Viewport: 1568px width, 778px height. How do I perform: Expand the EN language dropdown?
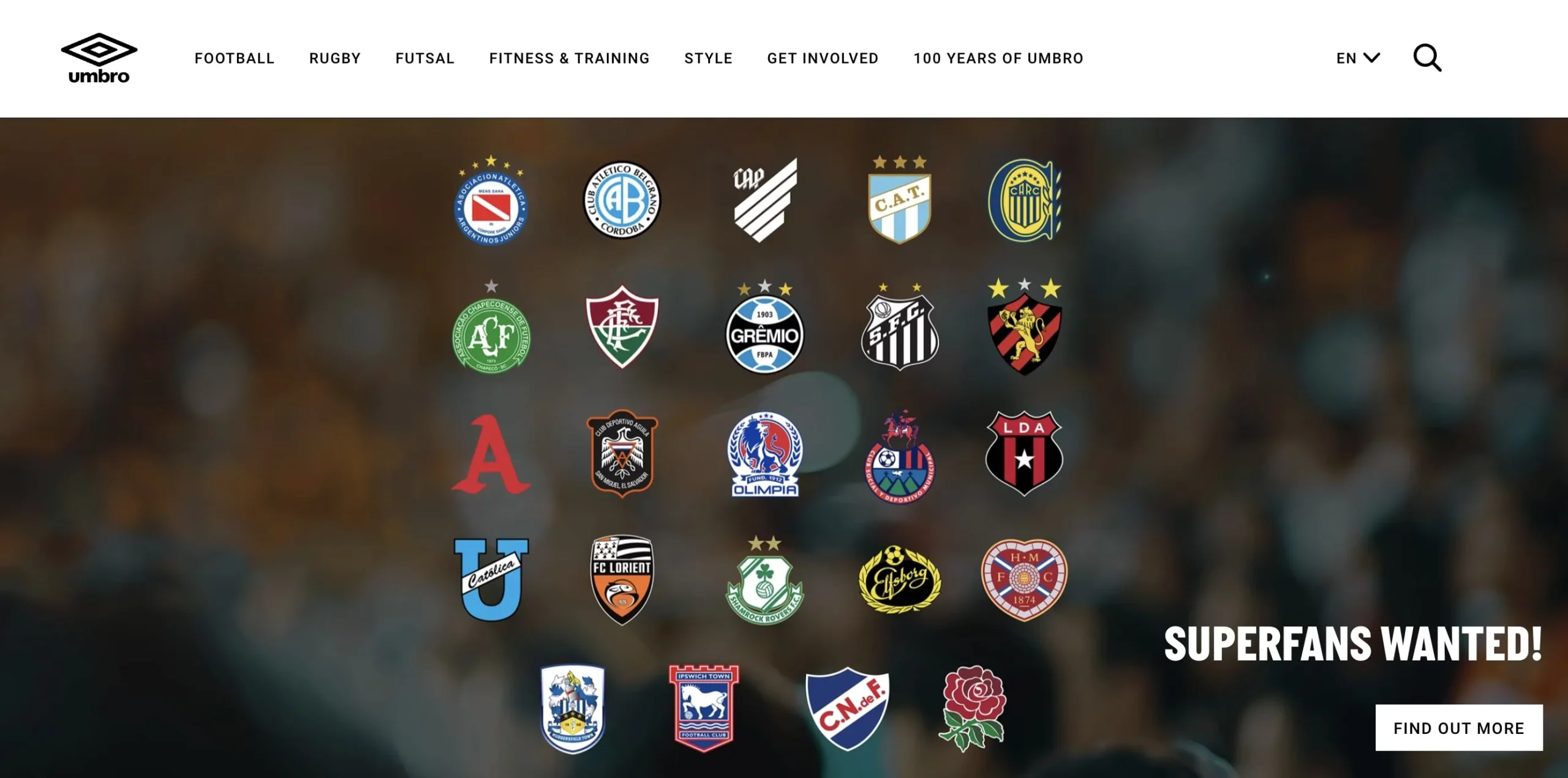[x=1358, y=58]
